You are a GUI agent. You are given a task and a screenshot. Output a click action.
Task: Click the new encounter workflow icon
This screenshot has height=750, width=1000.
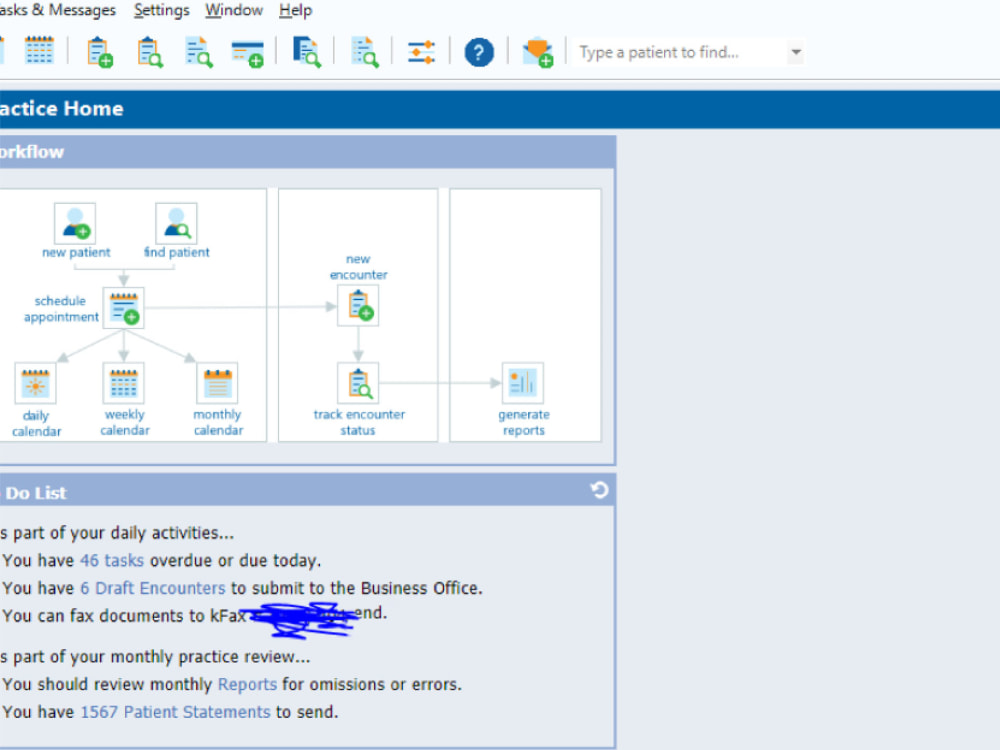tap(358, 305)
